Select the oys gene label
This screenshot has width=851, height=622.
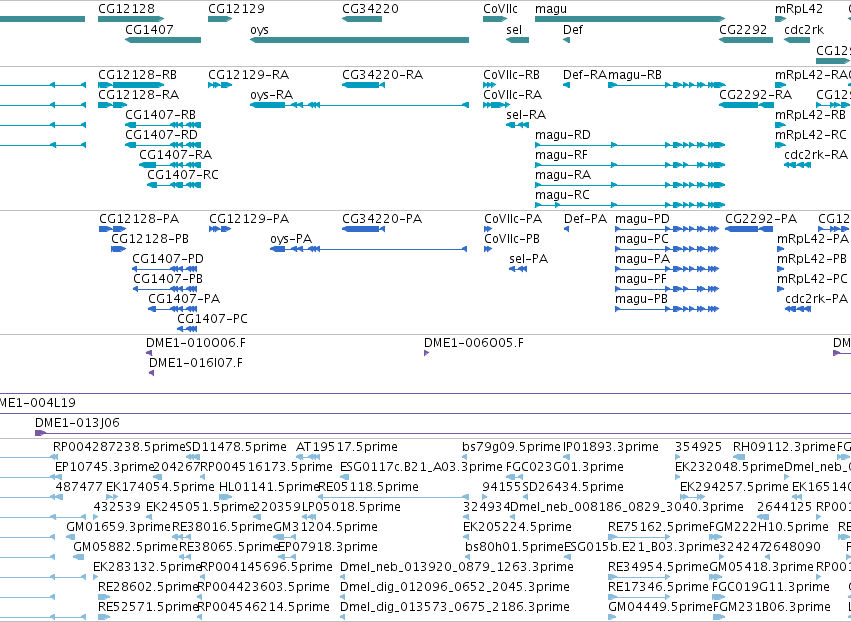pyautogui.click(x=259, y=29)
